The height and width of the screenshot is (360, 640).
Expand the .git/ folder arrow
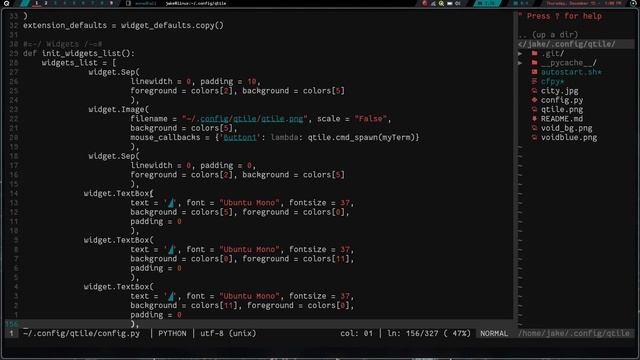pos(520,53)
